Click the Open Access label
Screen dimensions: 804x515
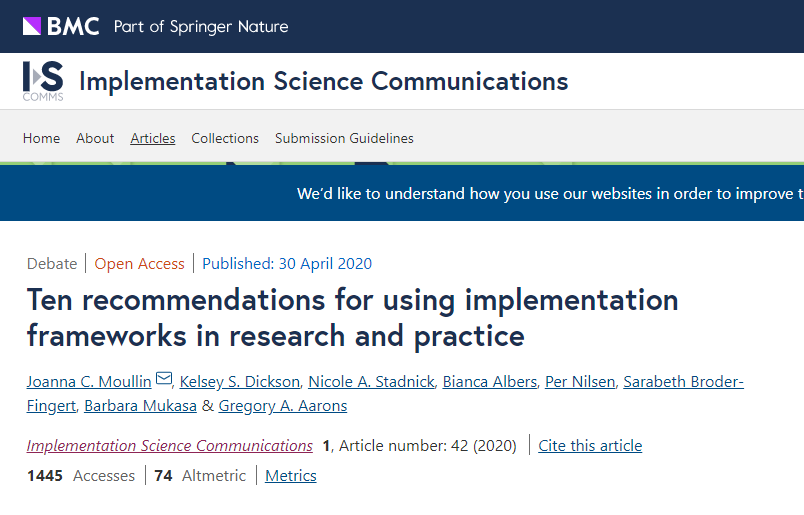point(139,264)
